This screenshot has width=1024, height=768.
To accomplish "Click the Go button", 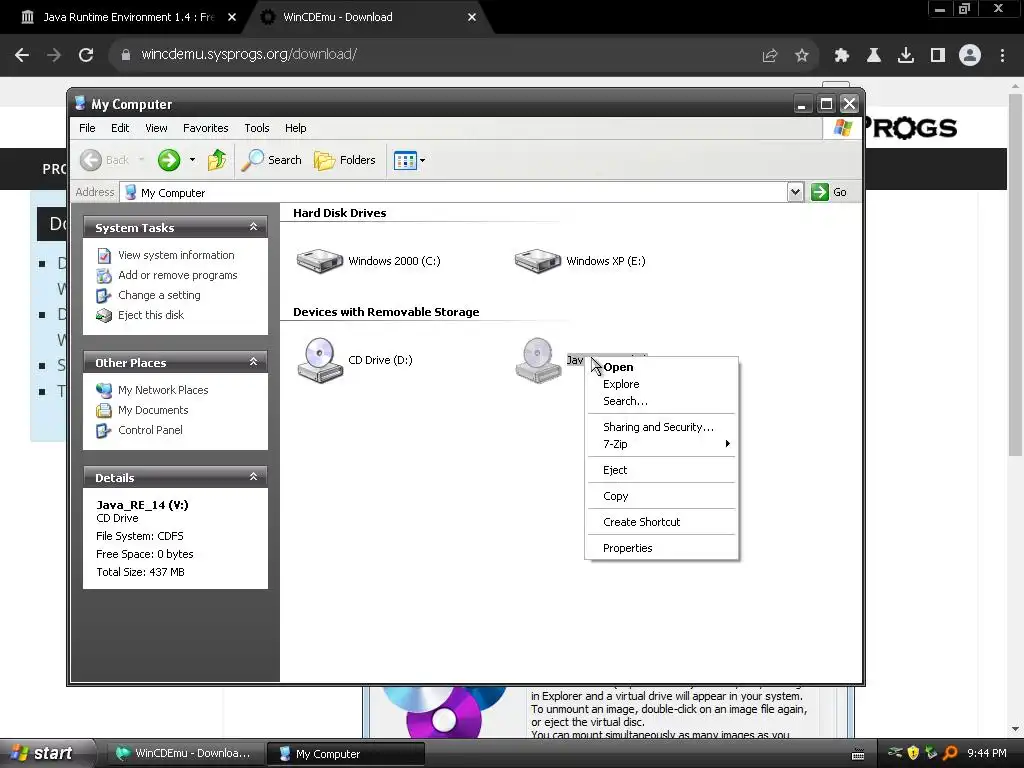I will pyautogui.click(x=829, y=192).
